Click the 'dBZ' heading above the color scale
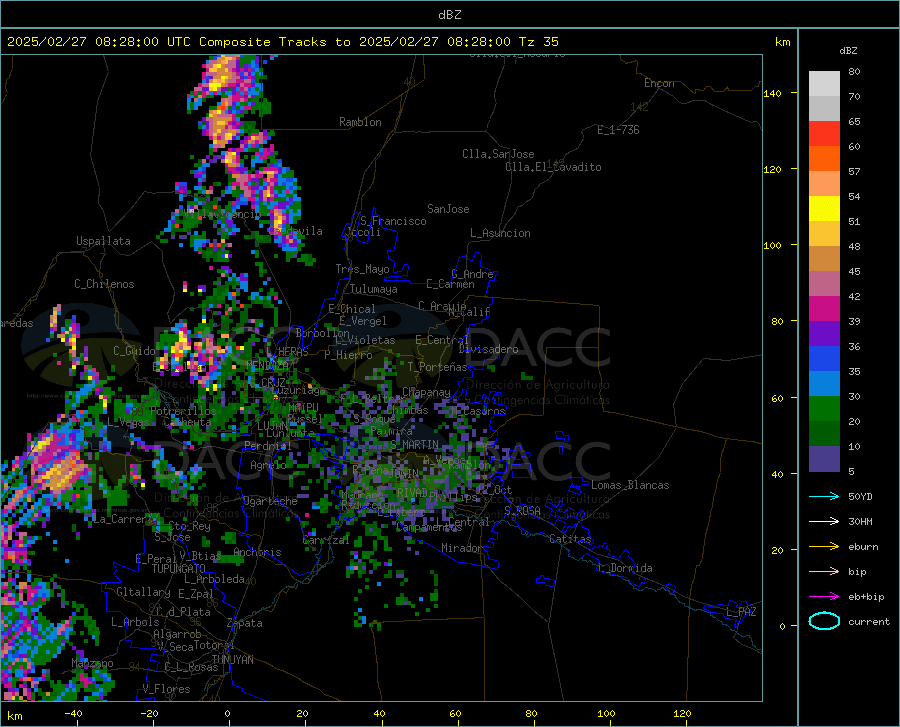 tap(848, 50)
